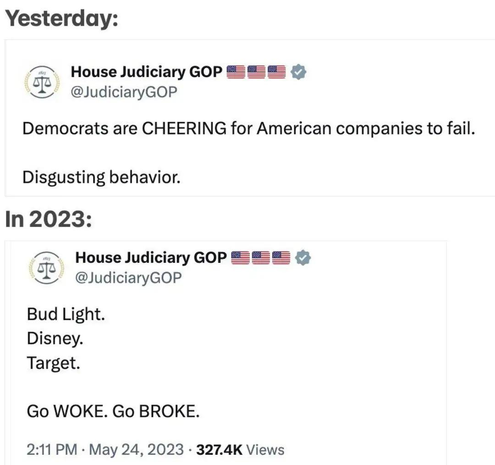Click middle flag emoji in 2023 tweet
Image resolution: width=495 pixels, height=465 pixels.
pyautogui.click(x=261, y=258)
